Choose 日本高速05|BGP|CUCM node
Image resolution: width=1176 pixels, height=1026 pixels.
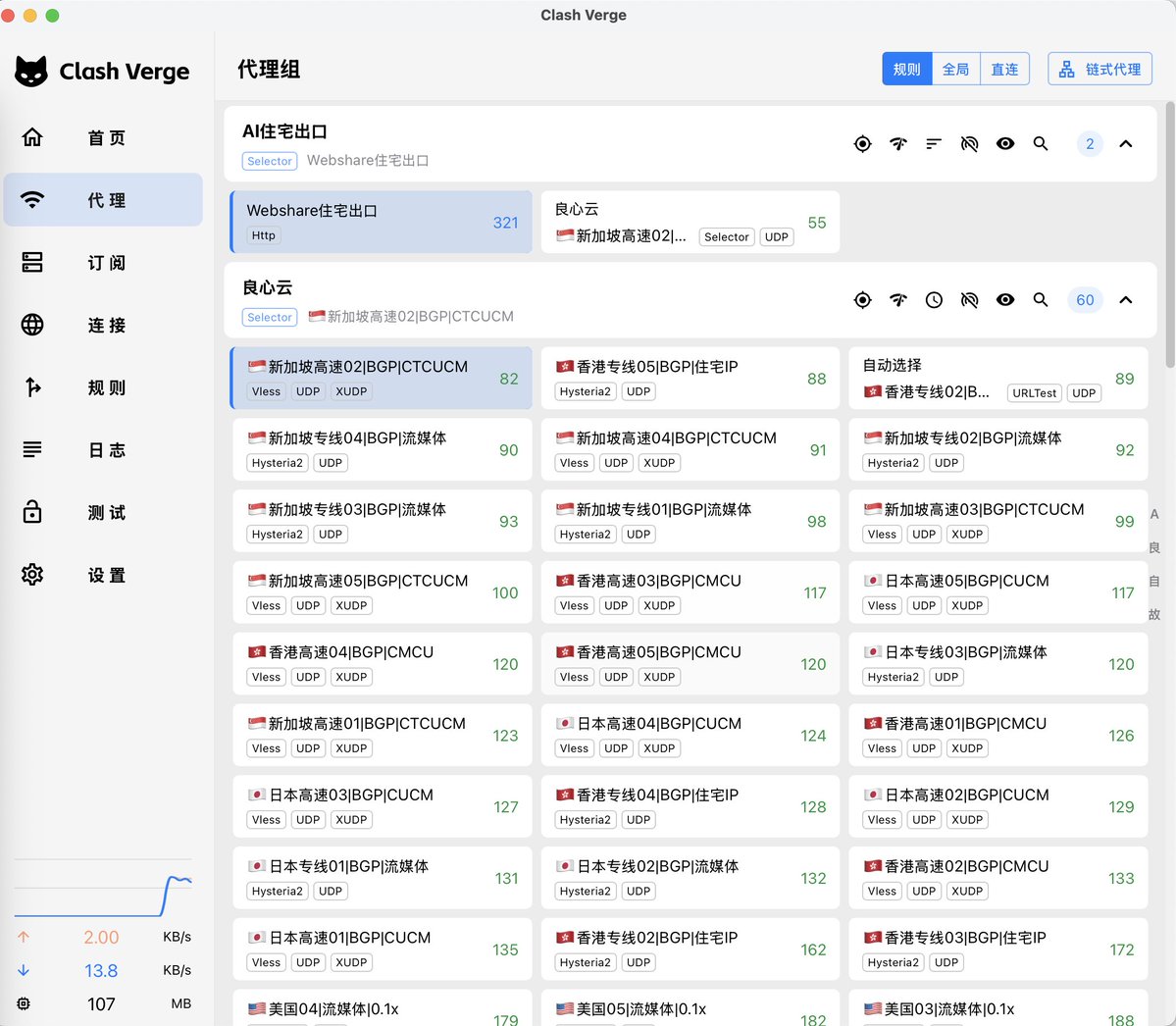click(x=998, y=592)
